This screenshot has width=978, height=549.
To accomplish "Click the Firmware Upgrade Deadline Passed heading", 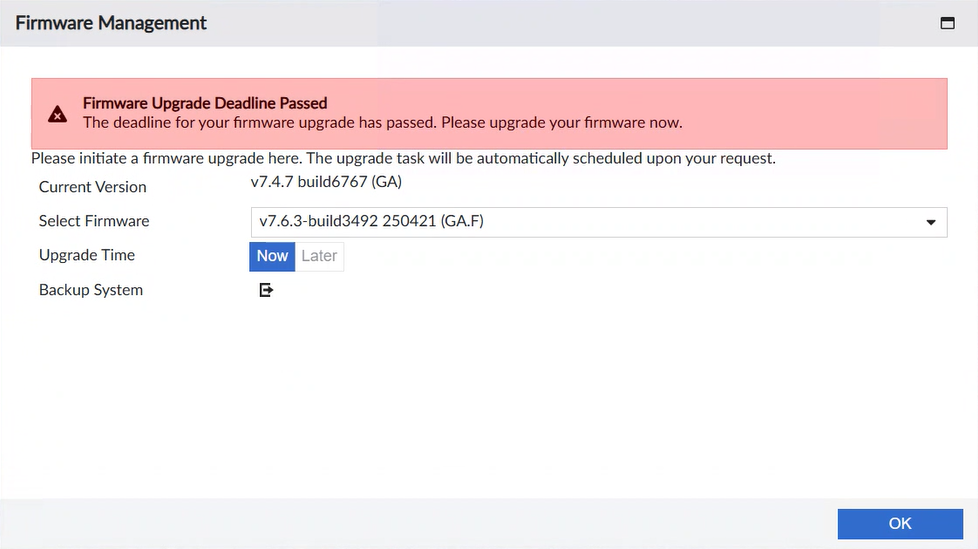I will (x=205, y=103).
